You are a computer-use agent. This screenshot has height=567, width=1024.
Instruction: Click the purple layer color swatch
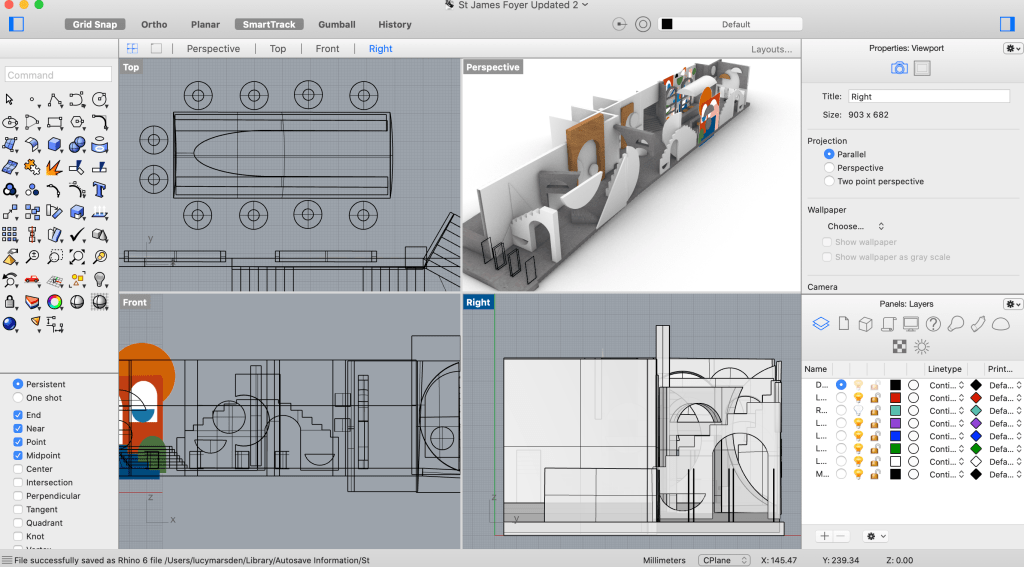895,423
